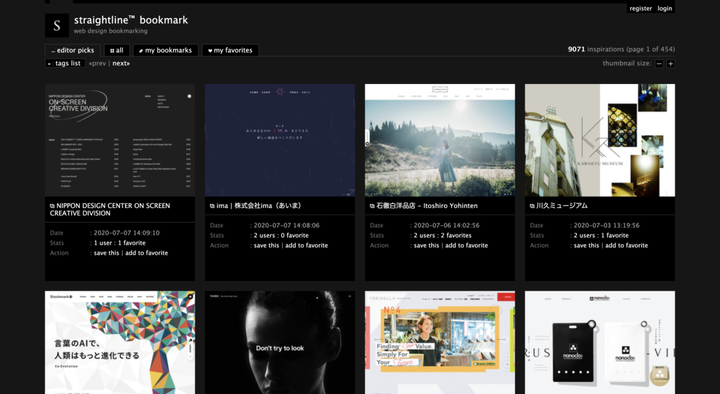This screenshot has height=394, width=720.
Task: Increase thumbnail size with plus button
Action: (x=670, y=64)
